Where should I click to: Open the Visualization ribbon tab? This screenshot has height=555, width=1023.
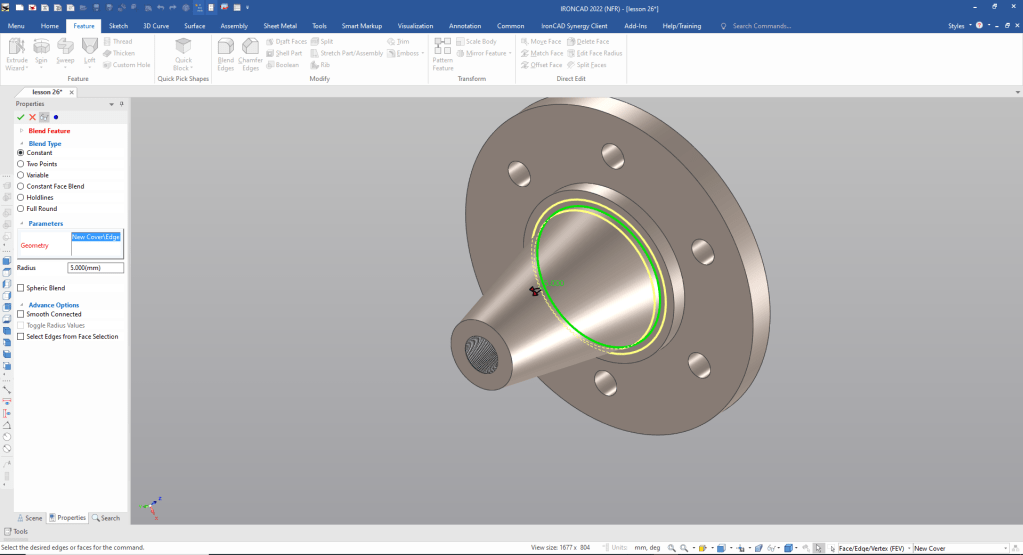click(x=415, y=25)
